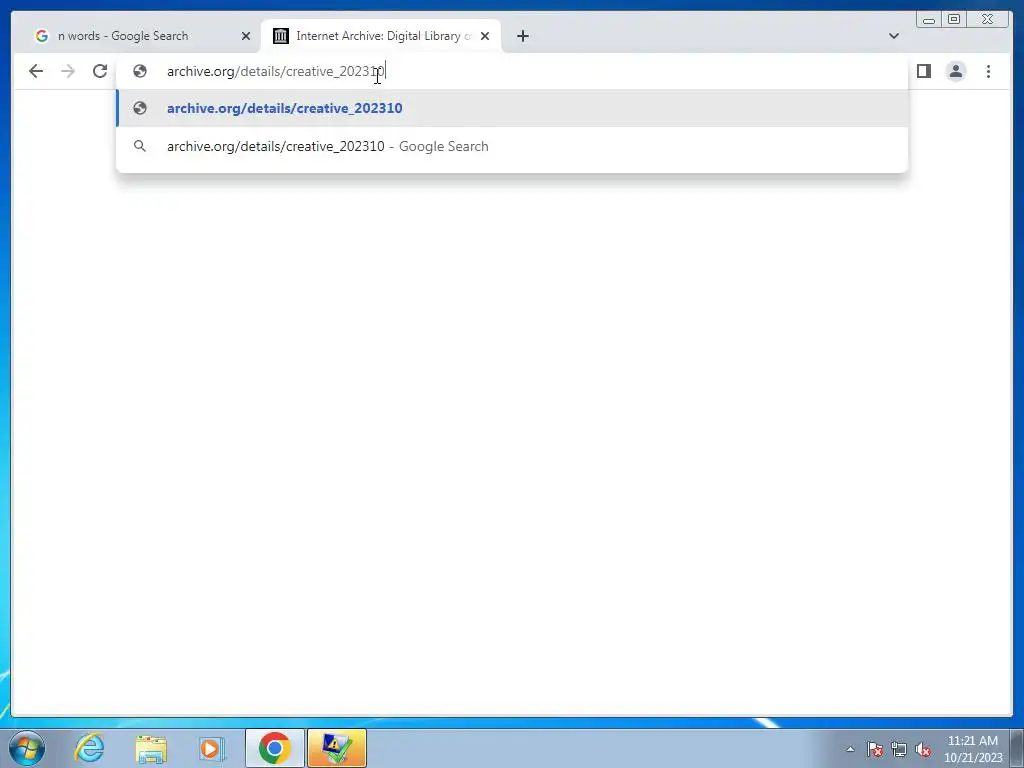Open the side panel icon
Image resolution: width=1024 pixels, height=768 pixels.
tap(923, 71)
